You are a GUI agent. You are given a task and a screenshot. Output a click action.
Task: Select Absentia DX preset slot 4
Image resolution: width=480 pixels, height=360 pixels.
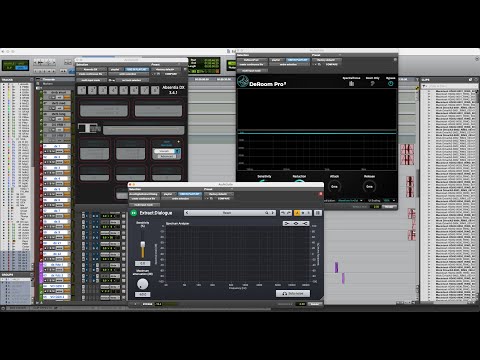[x=113, y=90]
